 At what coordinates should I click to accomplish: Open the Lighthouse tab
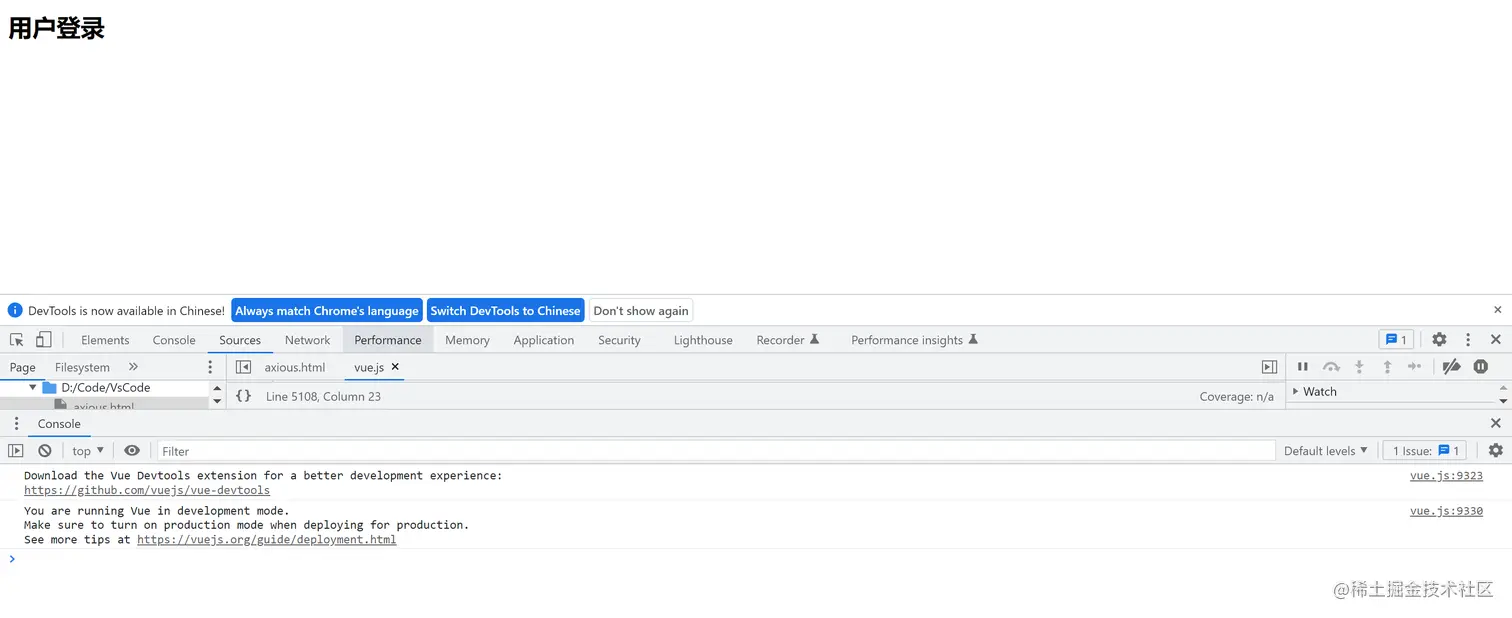tap(703, 340)
